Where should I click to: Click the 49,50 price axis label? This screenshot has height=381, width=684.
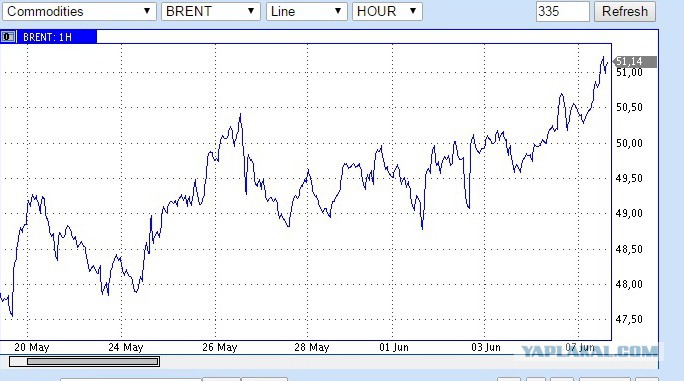click(x=629, y=178)
